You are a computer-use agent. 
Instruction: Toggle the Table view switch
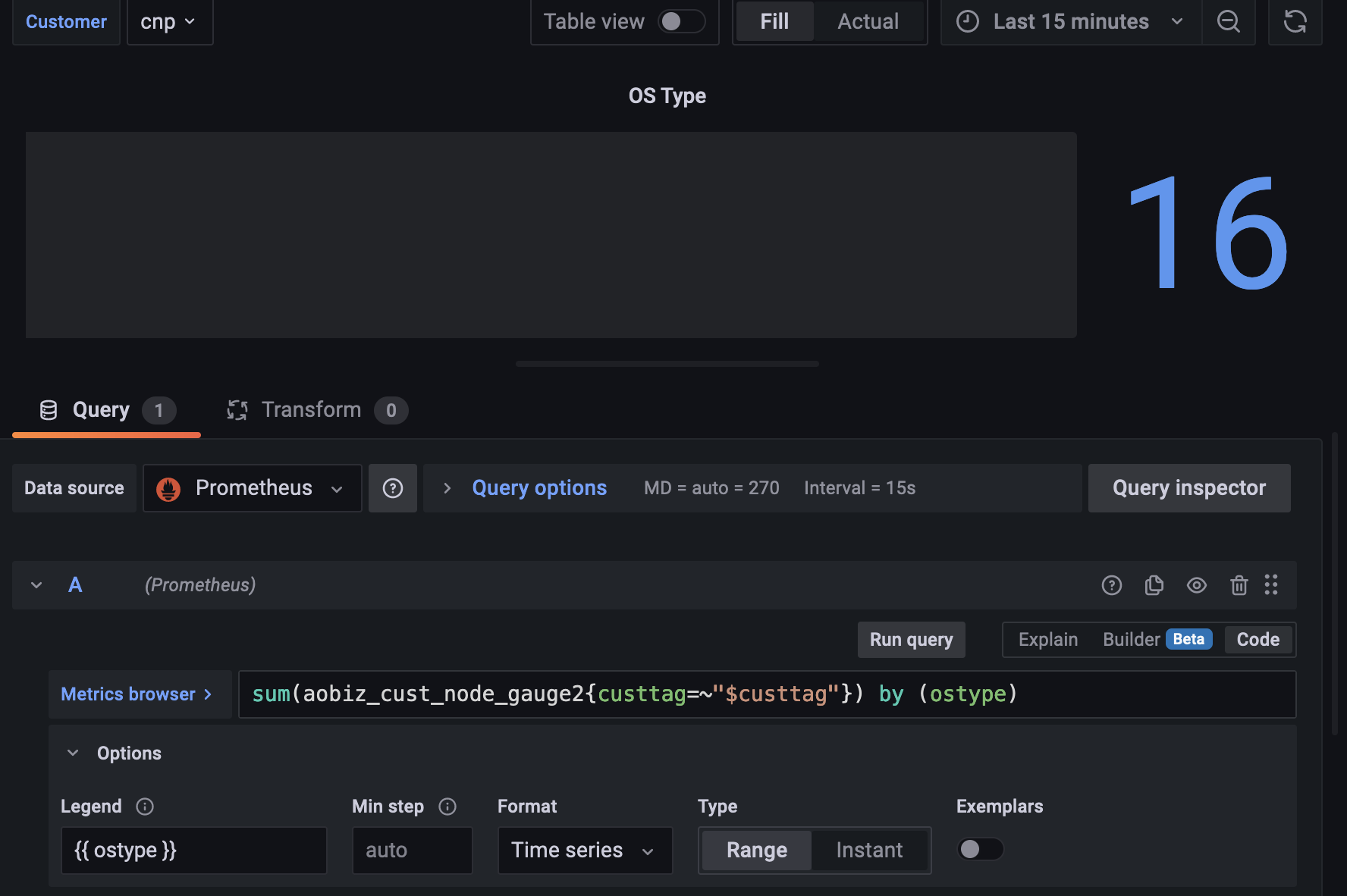(681, 21)
